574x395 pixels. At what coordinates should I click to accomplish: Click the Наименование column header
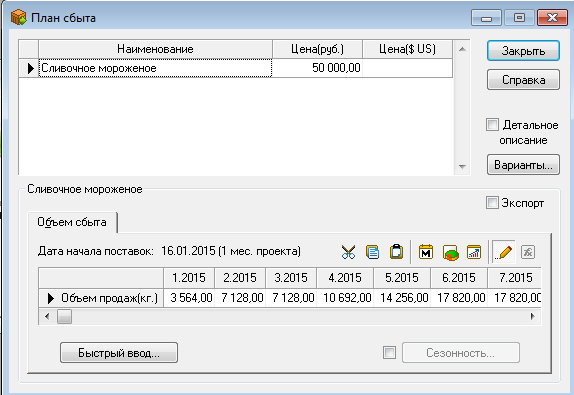[x=155, y=49]
